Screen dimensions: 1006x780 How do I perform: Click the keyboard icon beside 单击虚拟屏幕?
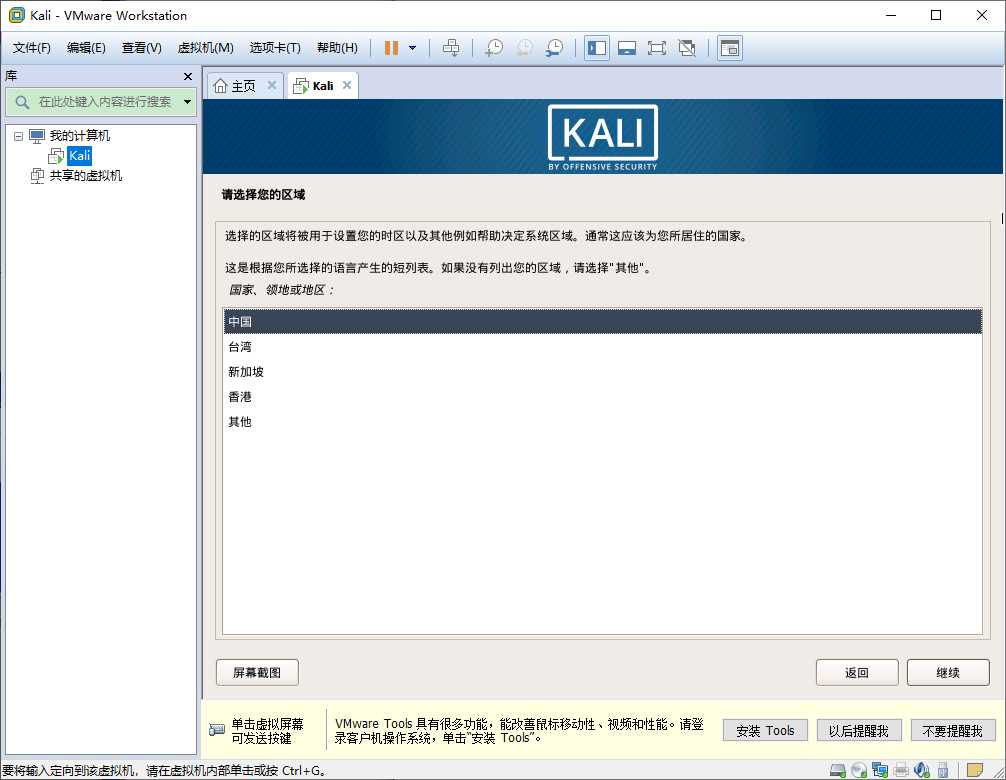(217, 730)
